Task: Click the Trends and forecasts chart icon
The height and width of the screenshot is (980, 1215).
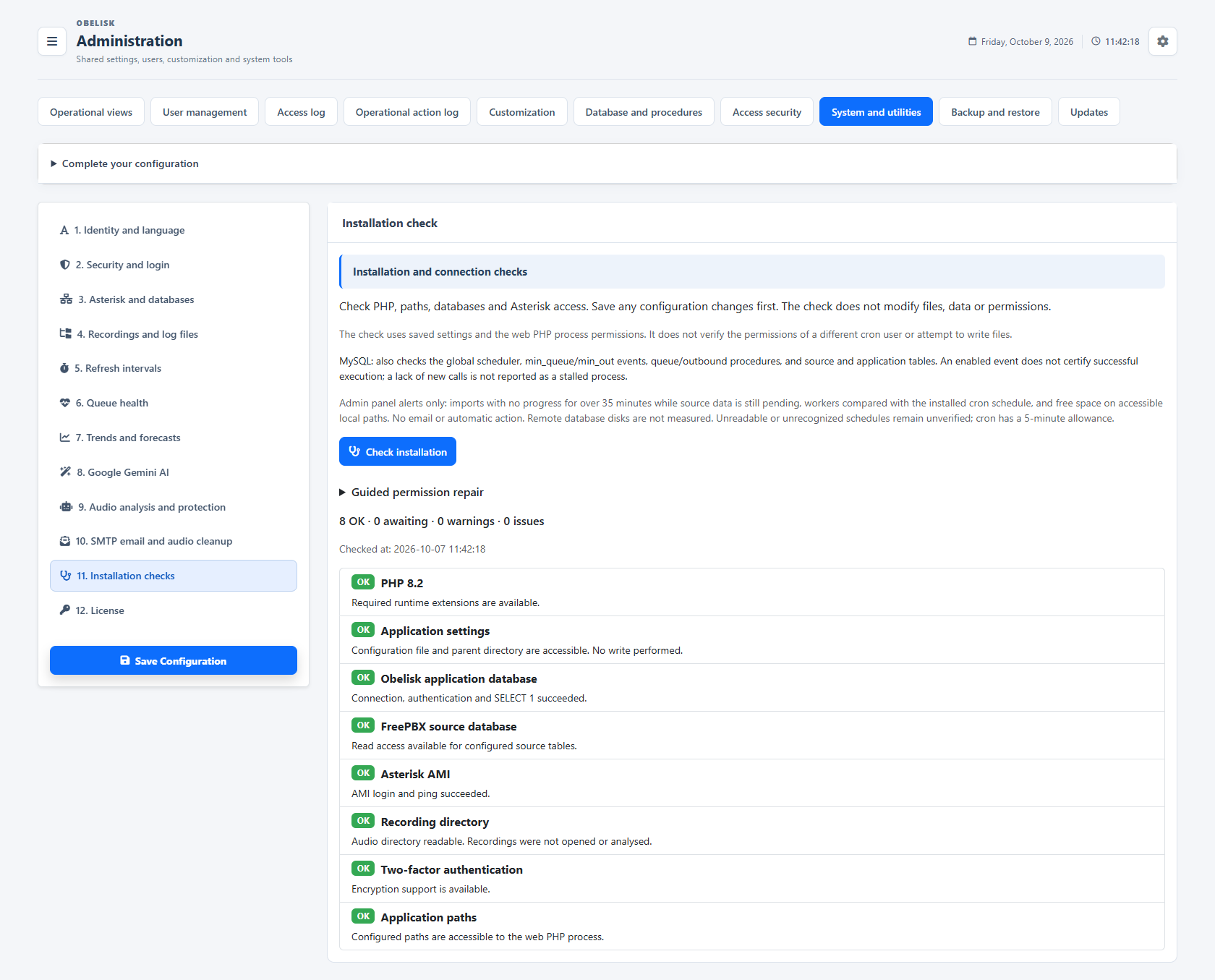Action: pos(65,438)
